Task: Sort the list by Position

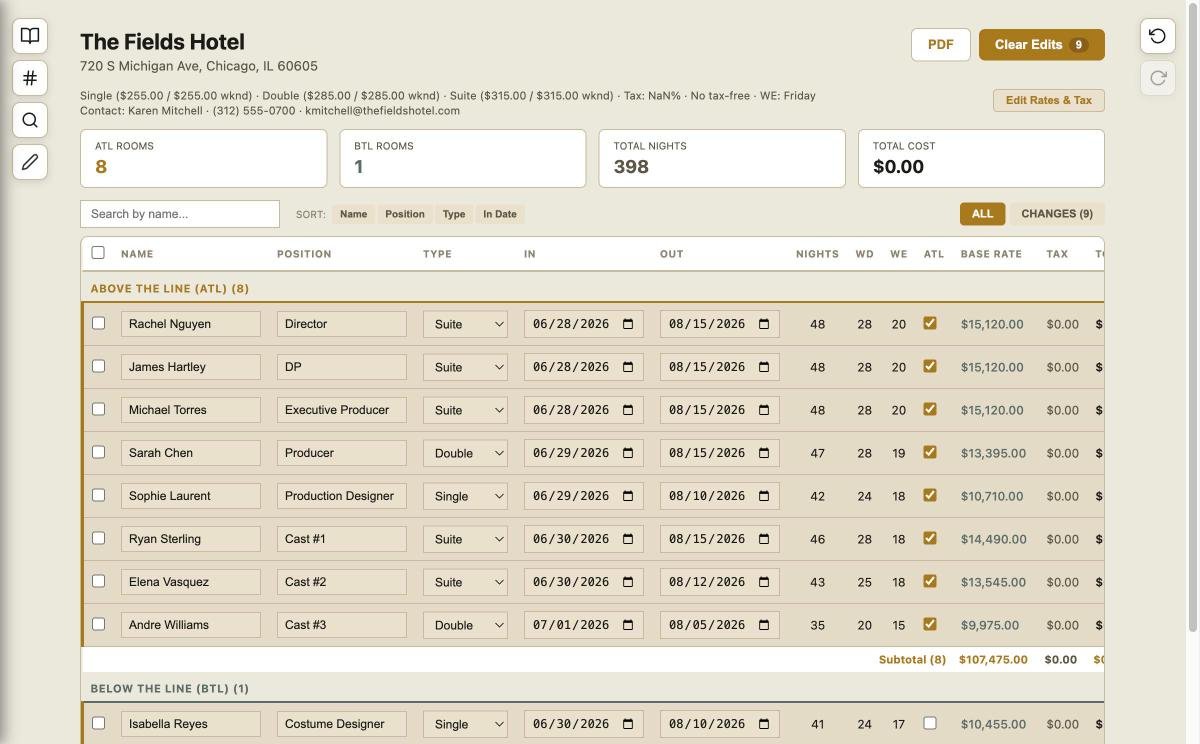Action: click(405, 214)
